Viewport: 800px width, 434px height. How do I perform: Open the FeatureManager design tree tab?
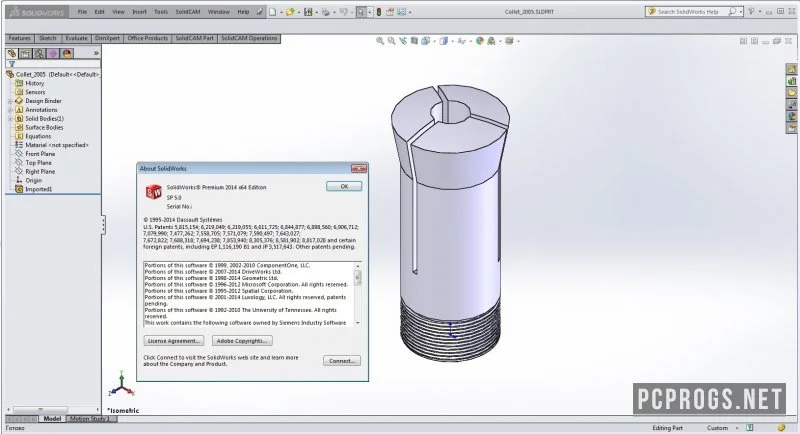12,53
